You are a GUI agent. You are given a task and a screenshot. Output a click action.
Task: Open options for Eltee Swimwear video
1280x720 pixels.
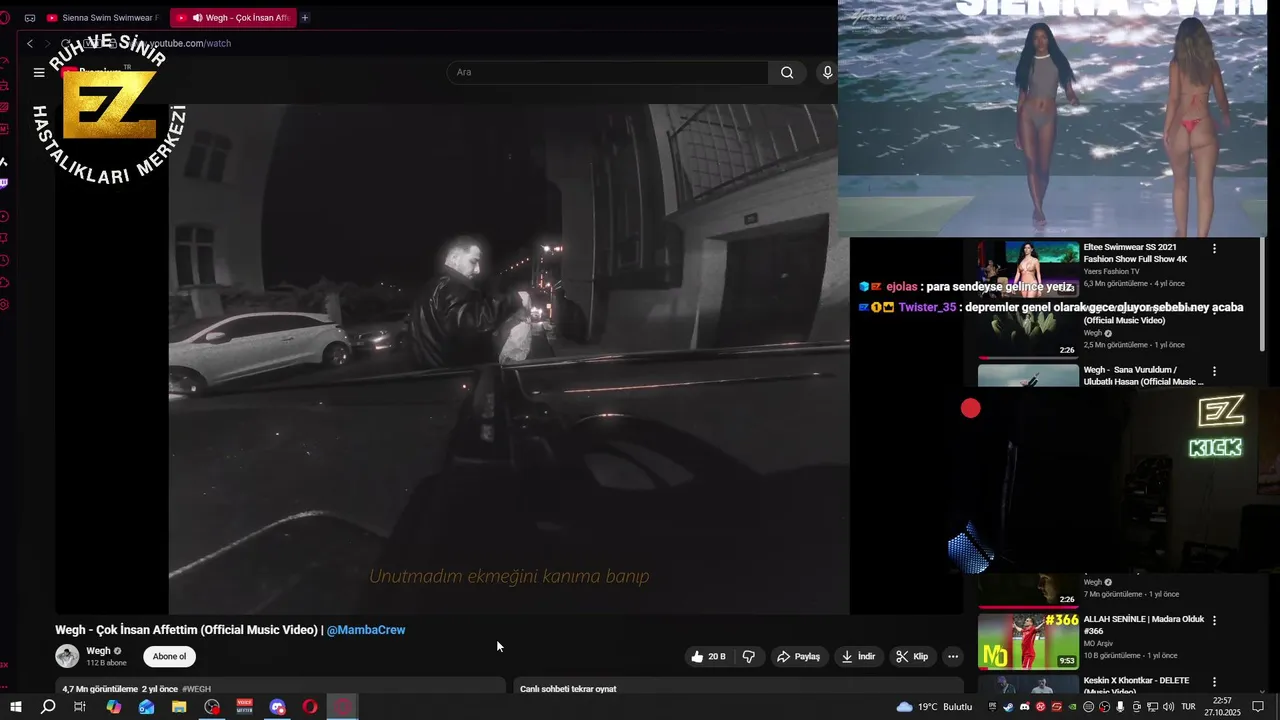[x=1215, y=248]
